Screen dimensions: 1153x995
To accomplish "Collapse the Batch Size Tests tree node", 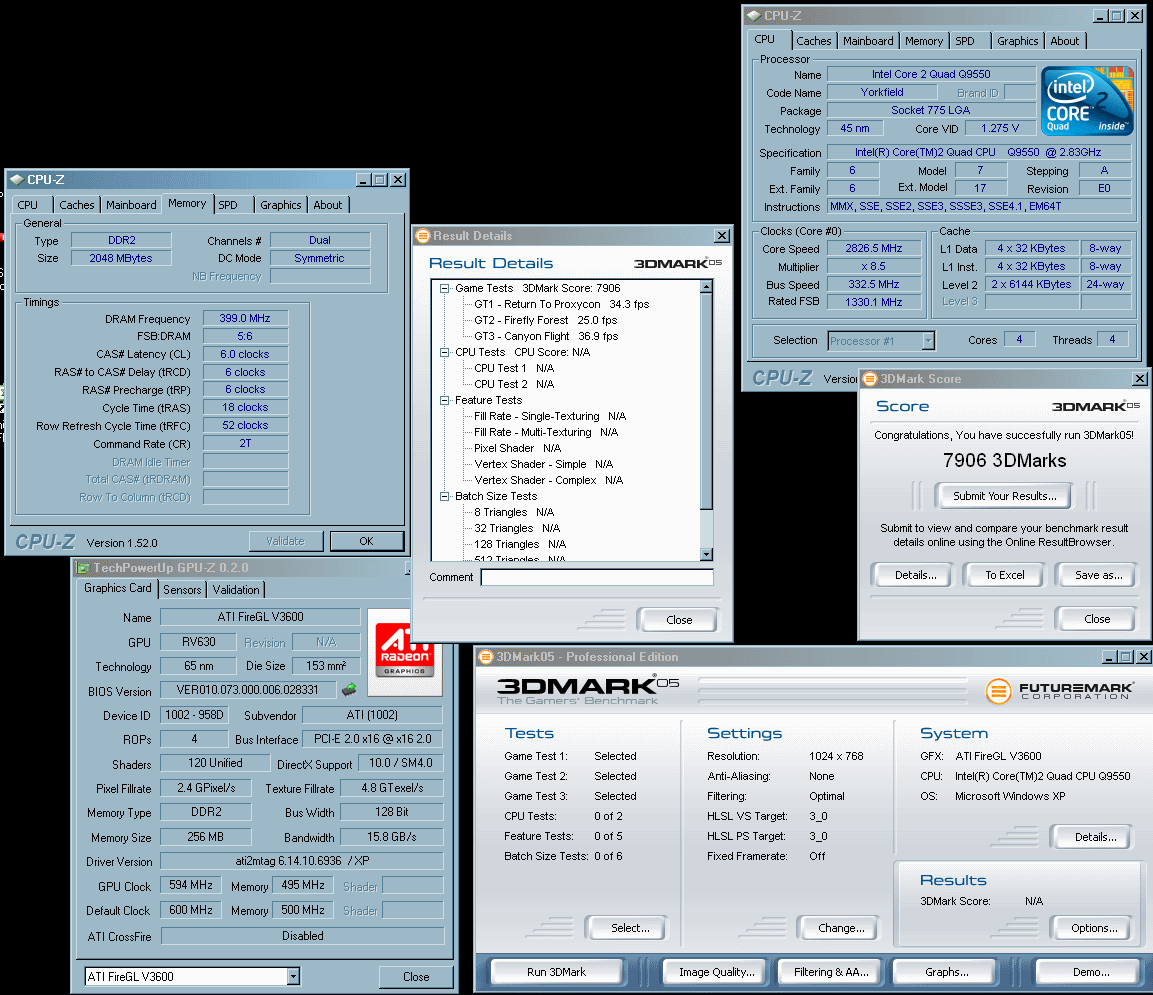I will click(x=444, y=496).
